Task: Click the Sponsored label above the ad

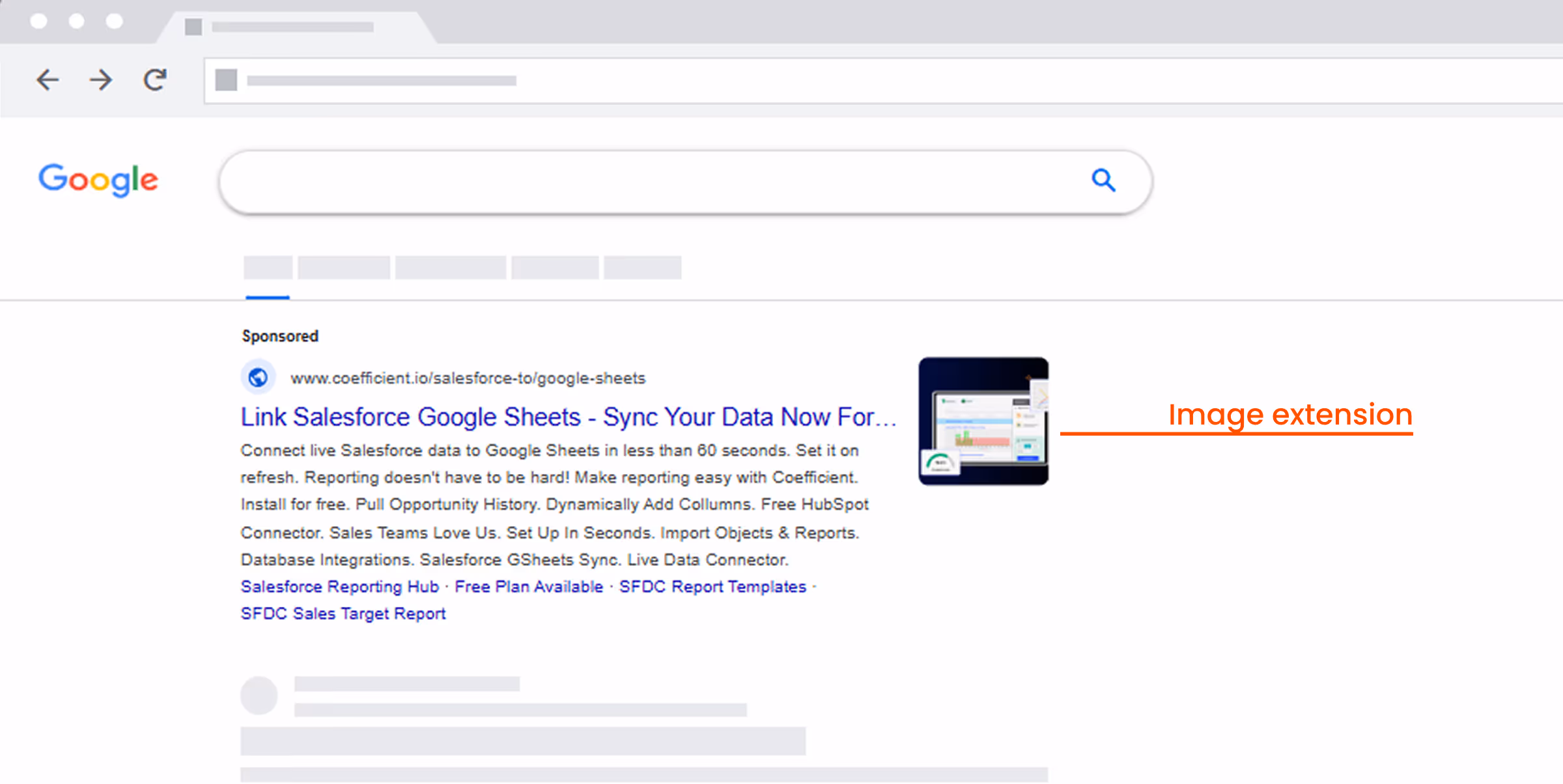Action: 279,336
